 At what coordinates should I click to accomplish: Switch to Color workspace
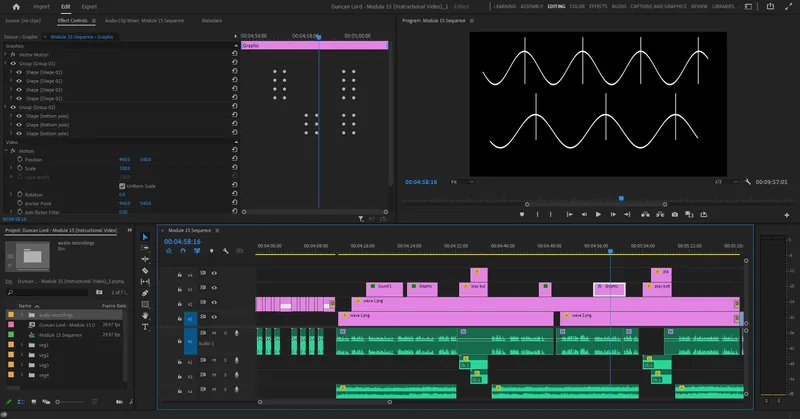pos(577,7)
